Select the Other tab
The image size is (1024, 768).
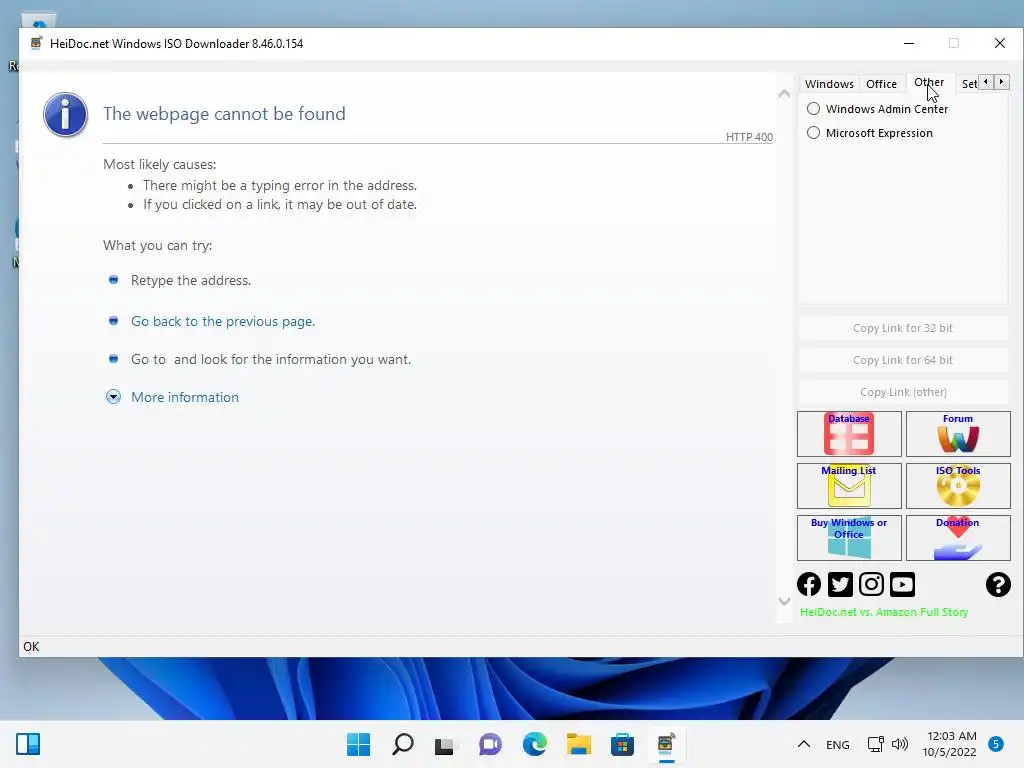(x=929, y=82)
